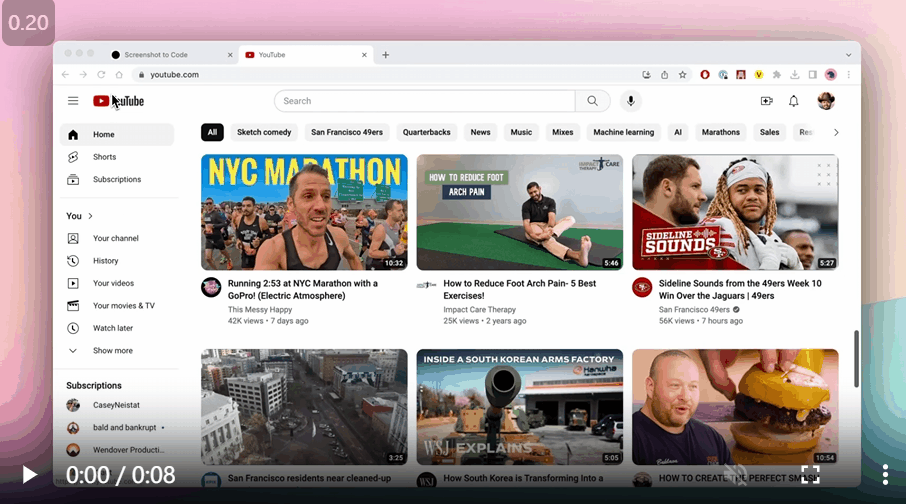Open Subscriptions in sidebar

(x=117, y=180)
